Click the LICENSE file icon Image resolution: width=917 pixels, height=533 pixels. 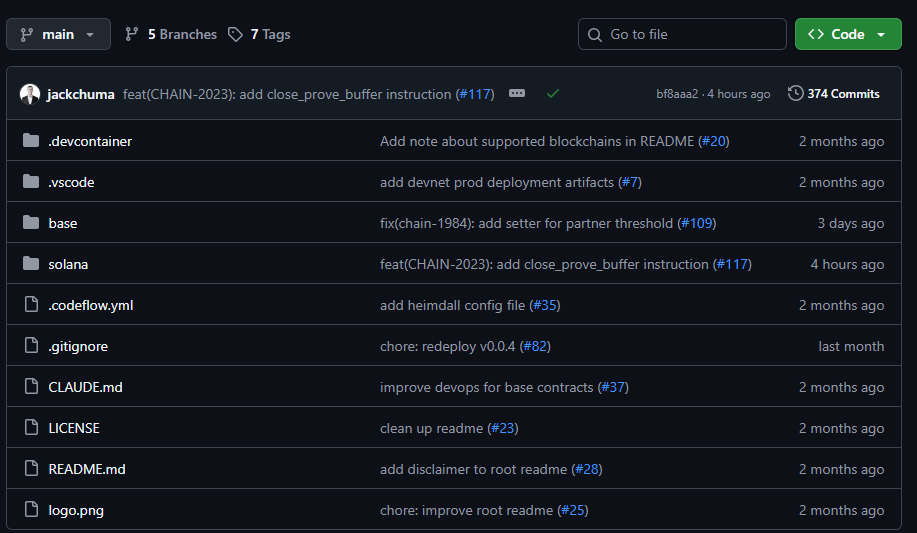pos(32,428)
